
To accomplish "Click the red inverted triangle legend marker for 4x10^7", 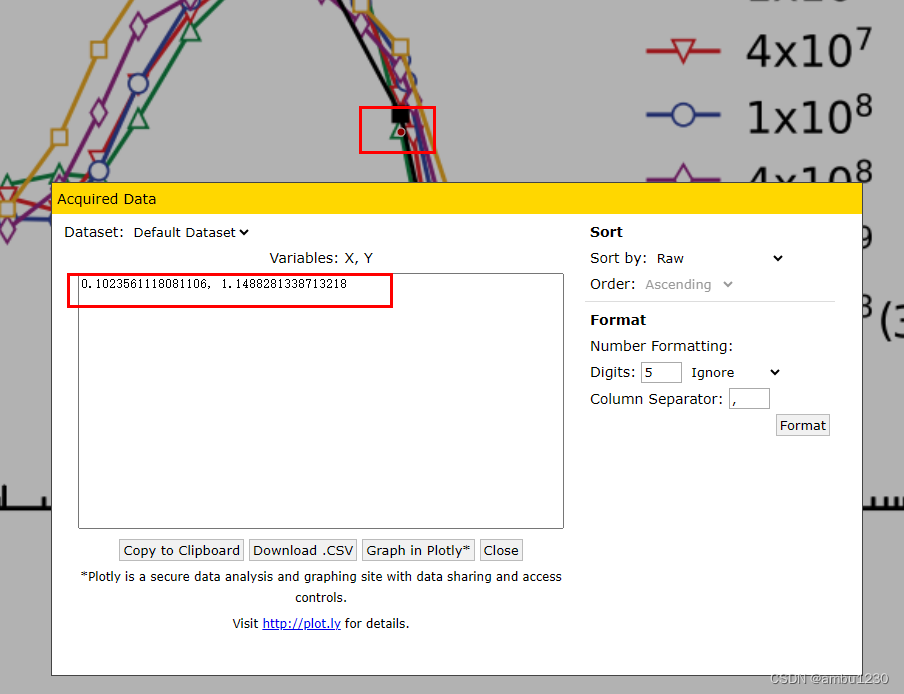I will pyautogui.click(x=683, y=51).
